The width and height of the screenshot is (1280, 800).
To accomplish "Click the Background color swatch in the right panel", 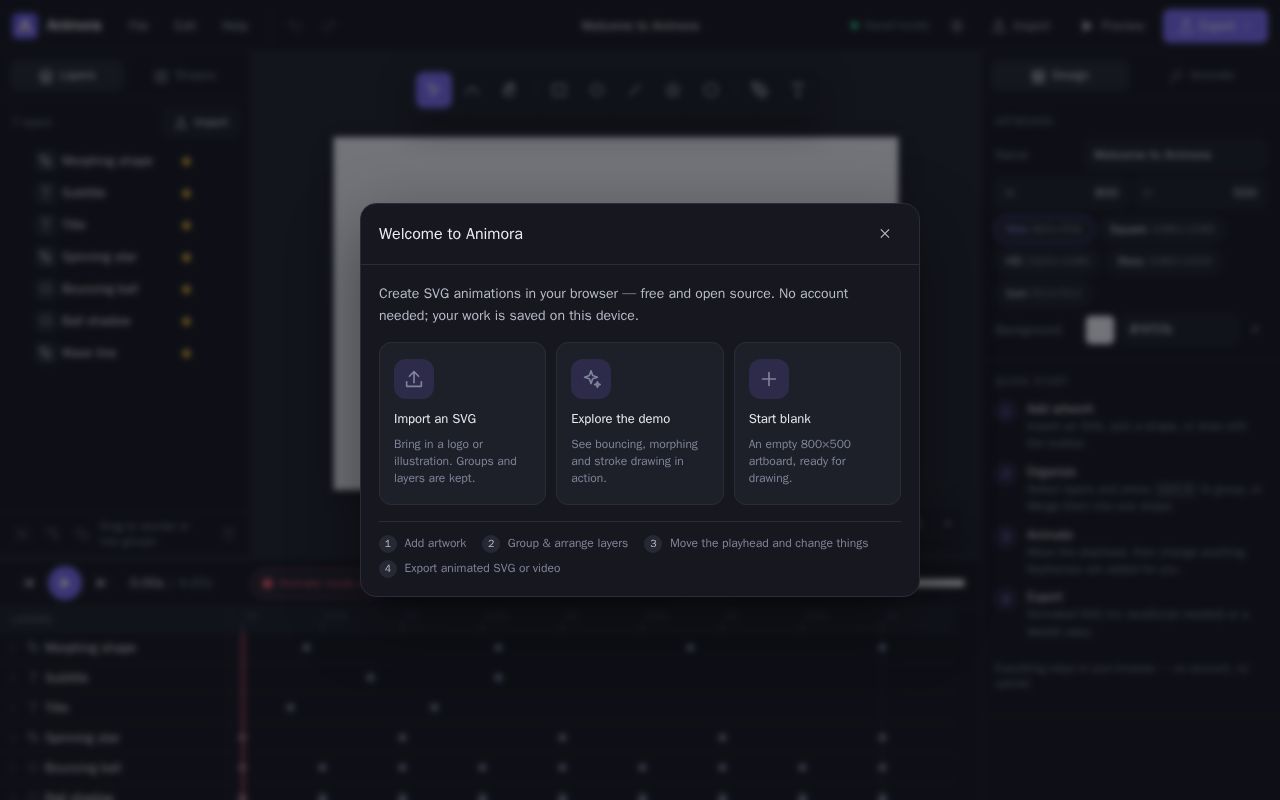I will pyautogui.click(x=1100, y=329).
